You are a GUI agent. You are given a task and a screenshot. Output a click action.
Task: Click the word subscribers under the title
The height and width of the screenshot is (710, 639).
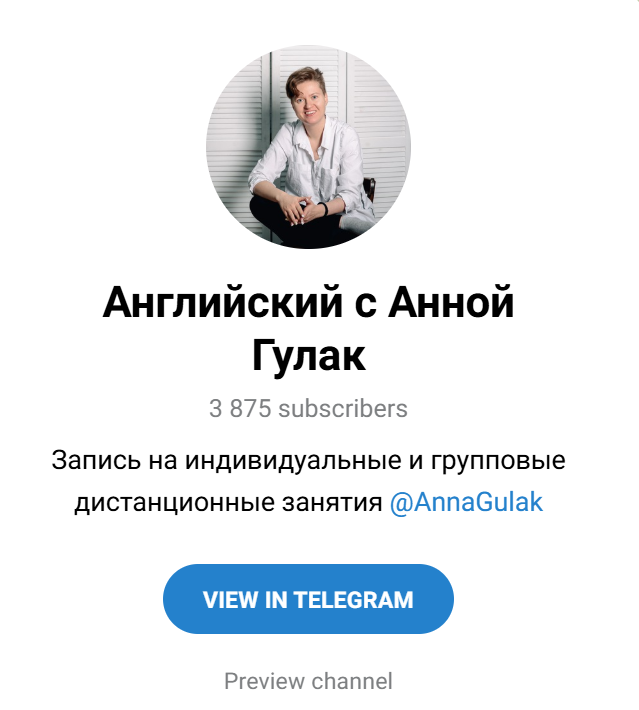[x=343, y=408]
